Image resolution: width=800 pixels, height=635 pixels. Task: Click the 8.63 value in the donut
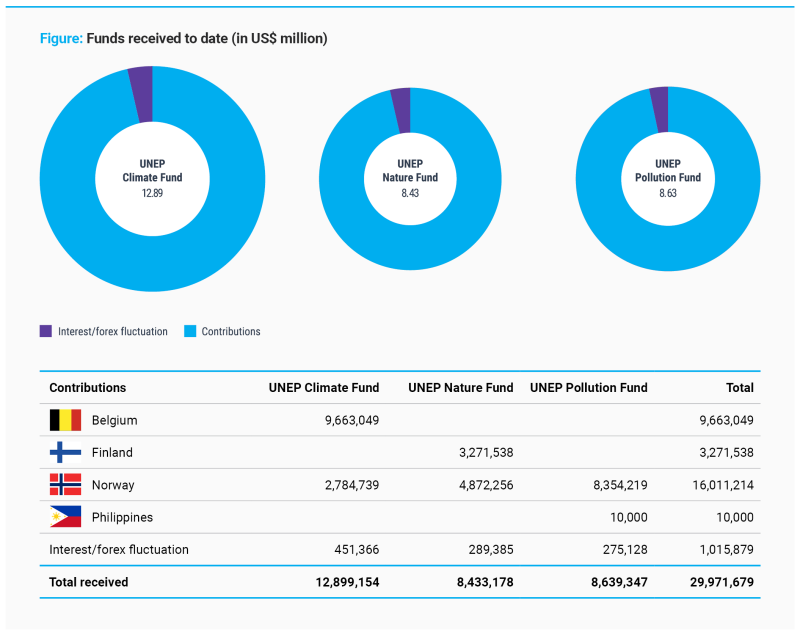tap(668, 193)
